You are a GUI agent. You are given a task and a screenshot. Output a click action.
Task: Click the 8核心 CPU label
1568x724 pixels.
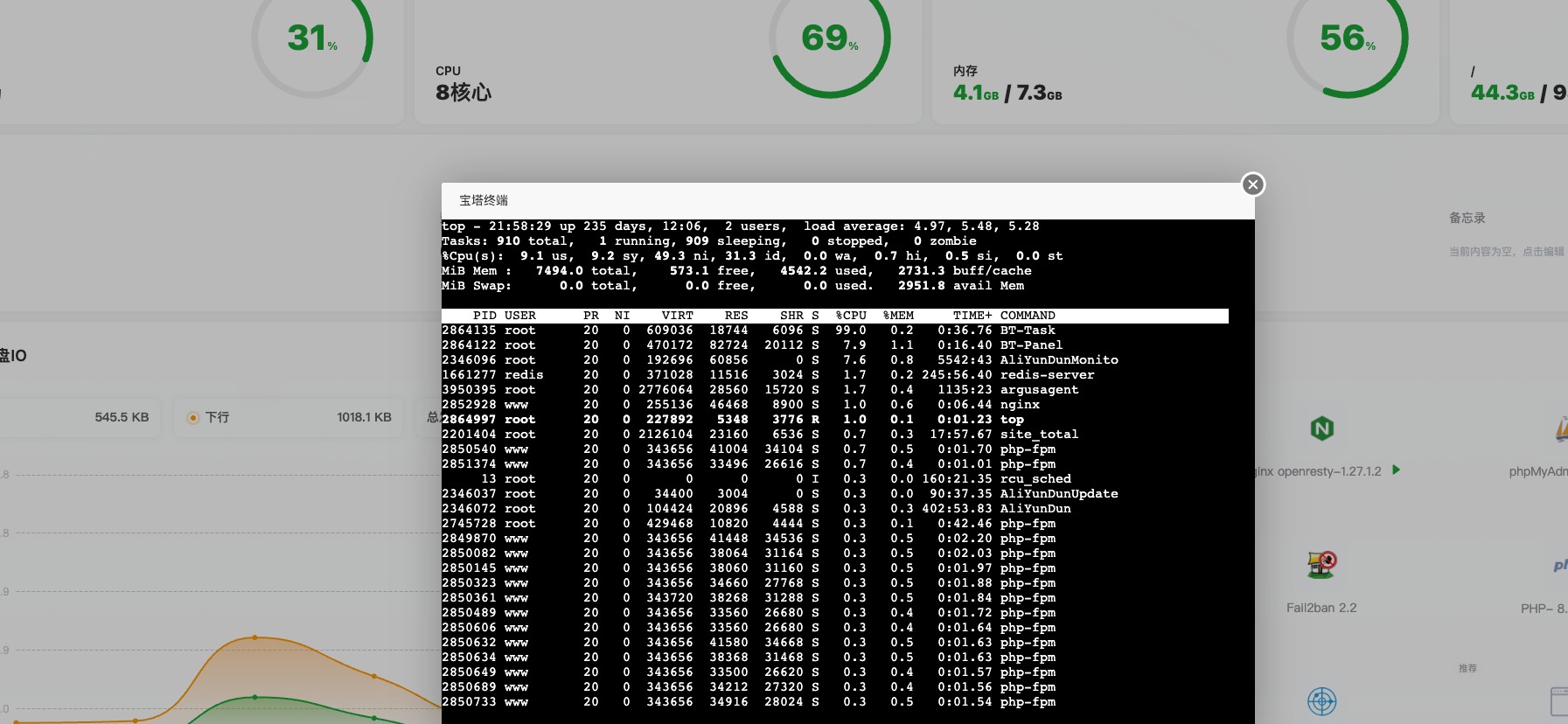[463, 93]
